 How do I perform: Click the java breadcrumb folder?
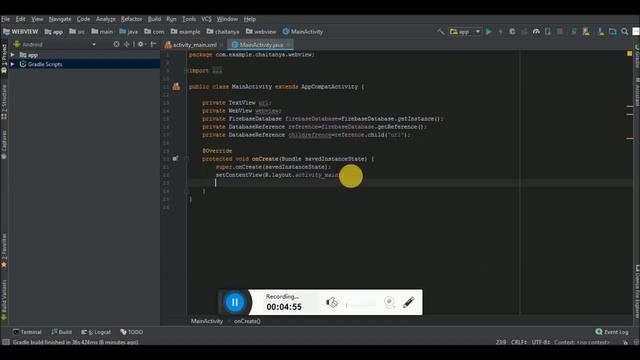(129, 31)
